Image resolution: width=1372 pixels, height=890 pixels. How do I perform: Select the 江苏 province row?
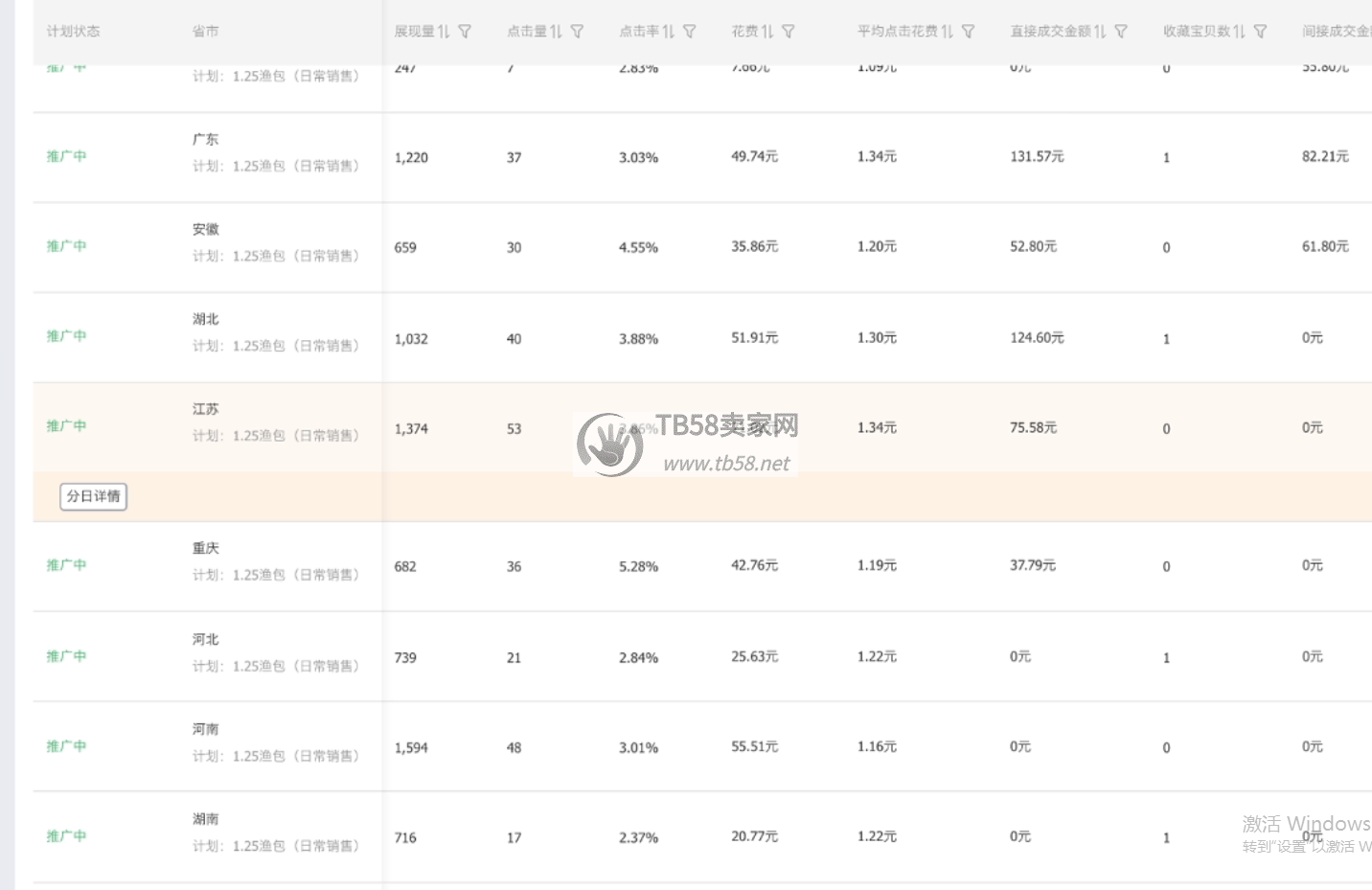[x=205, y=409]
